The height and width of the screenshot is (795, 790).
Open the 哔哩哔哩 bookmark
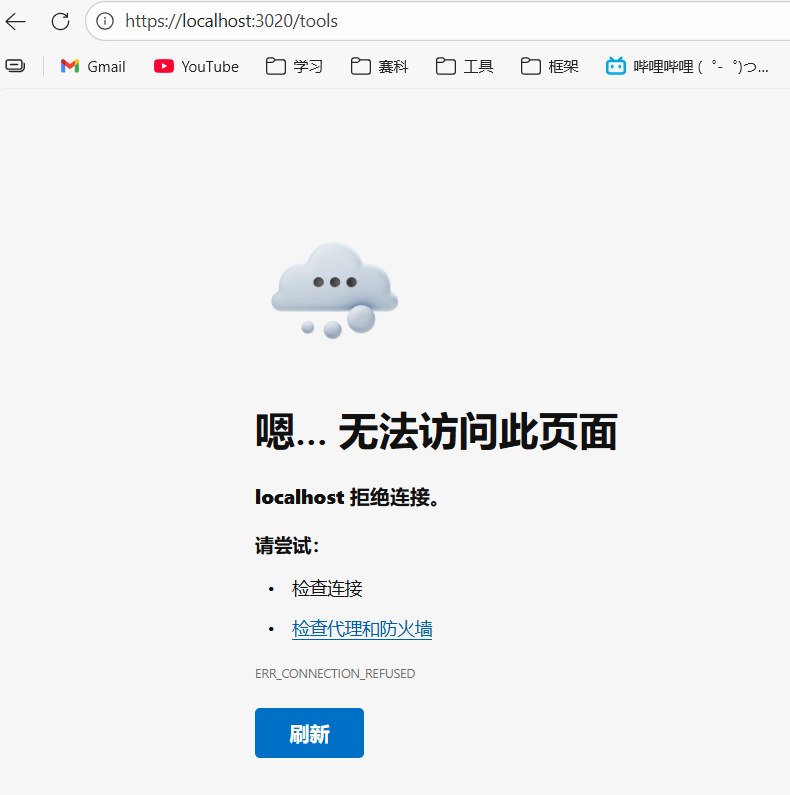pos(687,66)
